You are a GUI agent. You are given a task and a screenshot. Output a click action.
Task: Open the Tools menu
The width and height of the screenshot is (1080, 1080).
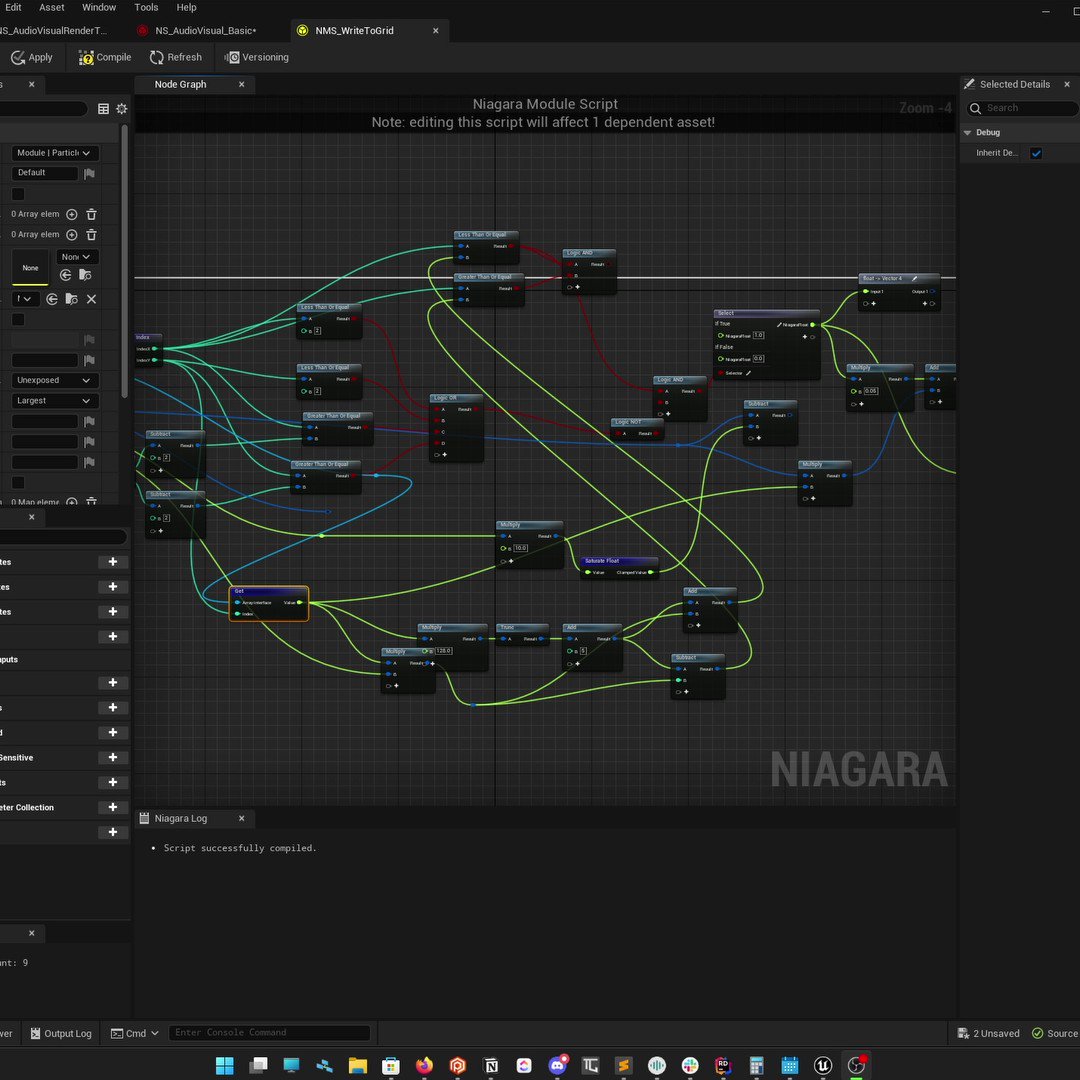pyautogui.click(x=146, y=7)
